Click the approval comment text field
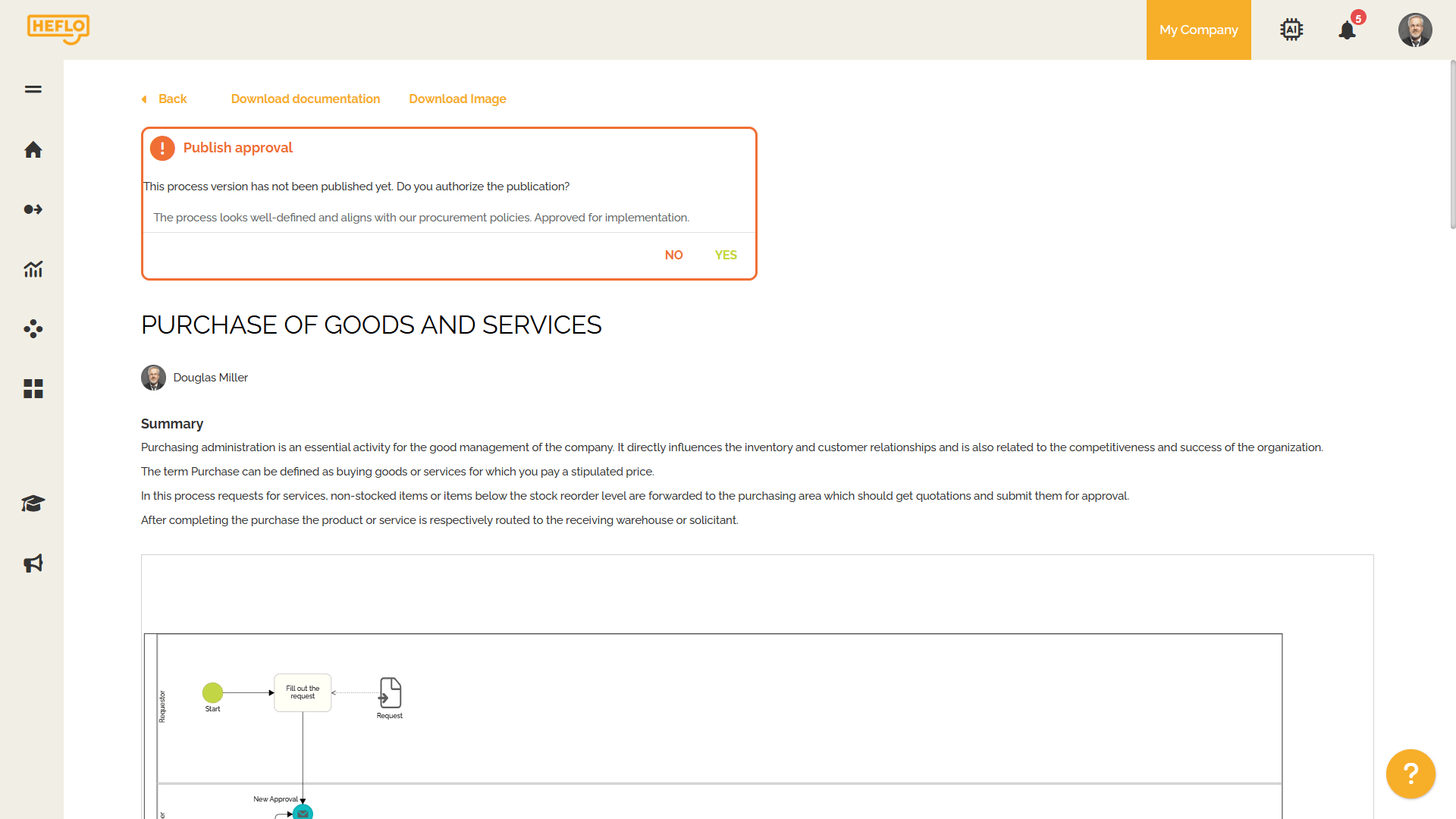This screenshot has width=1456, height=819. pos(449,218)
